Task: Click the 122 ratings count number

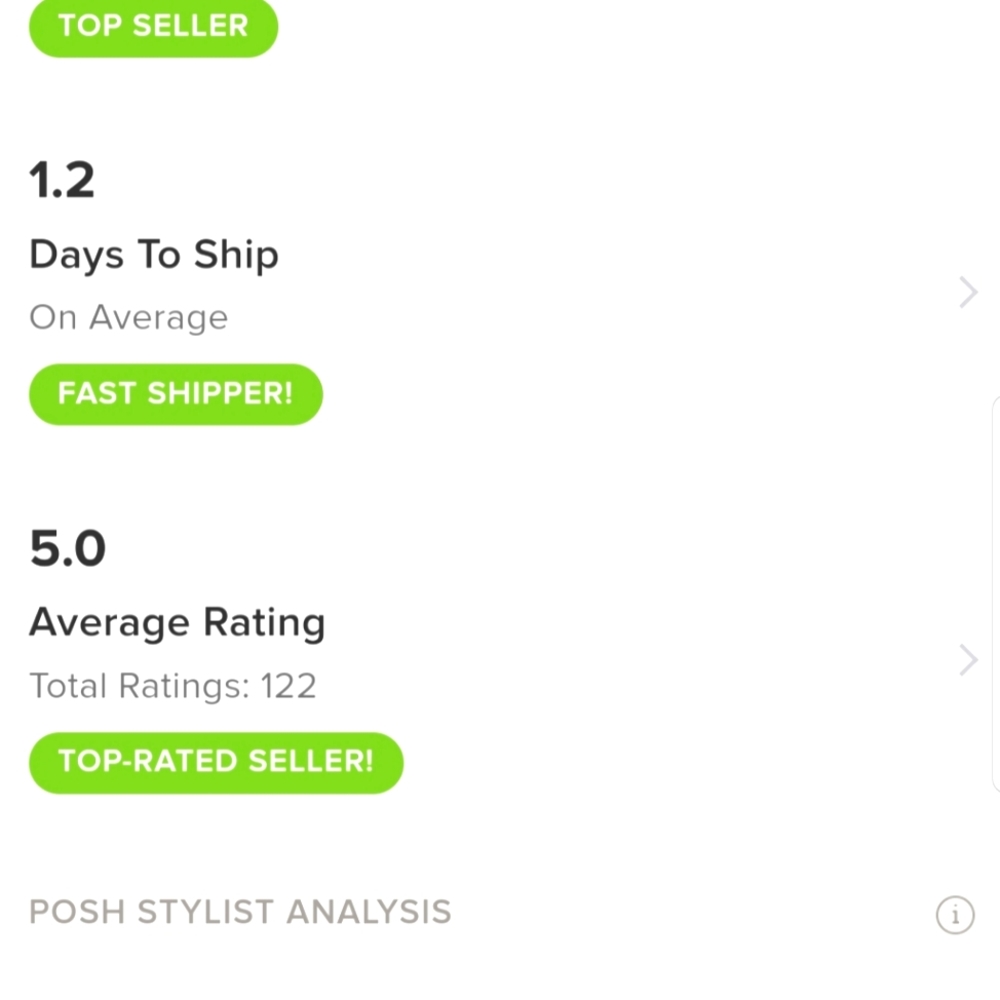Action: [288, 686]
